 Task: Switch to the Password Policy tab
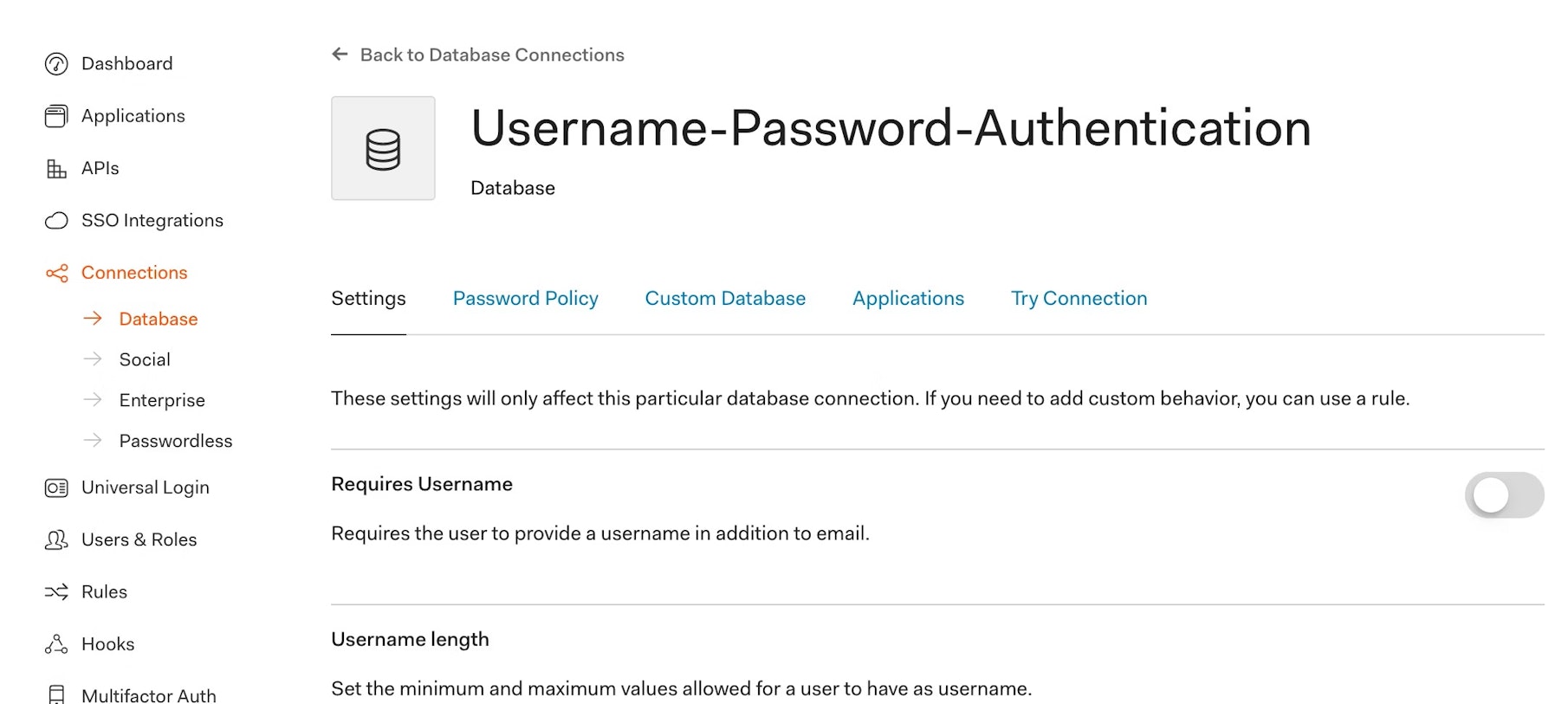click(x=525, y=298)
